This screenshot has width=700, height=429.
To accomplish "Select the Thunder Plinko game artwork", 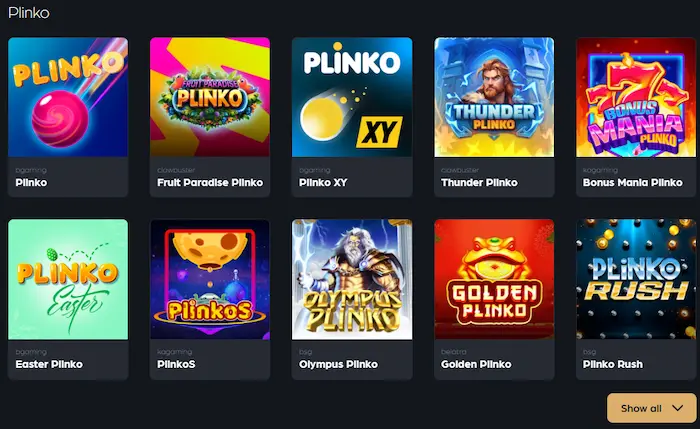I will pyautogui.click(x=494, y=97).
